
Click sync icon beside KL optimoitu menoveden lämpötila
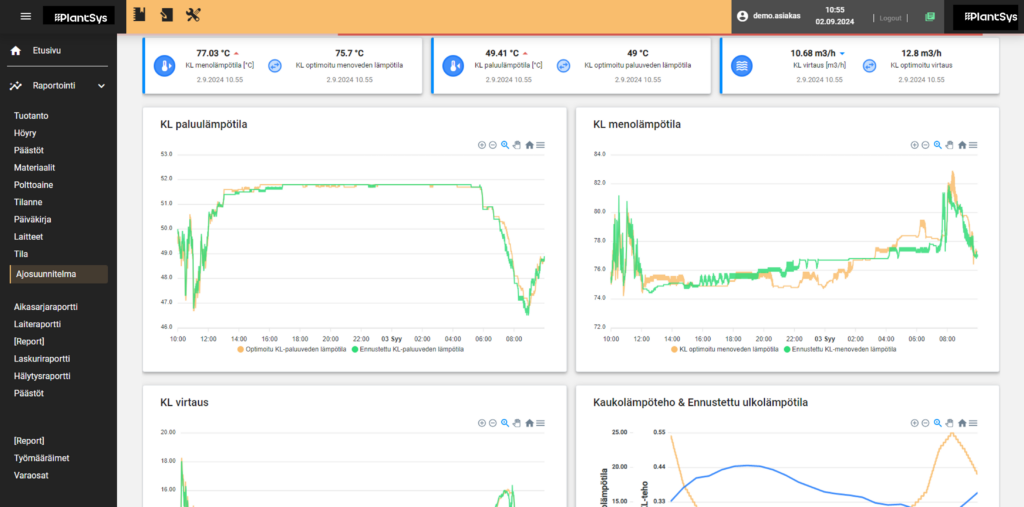[276, 66]
